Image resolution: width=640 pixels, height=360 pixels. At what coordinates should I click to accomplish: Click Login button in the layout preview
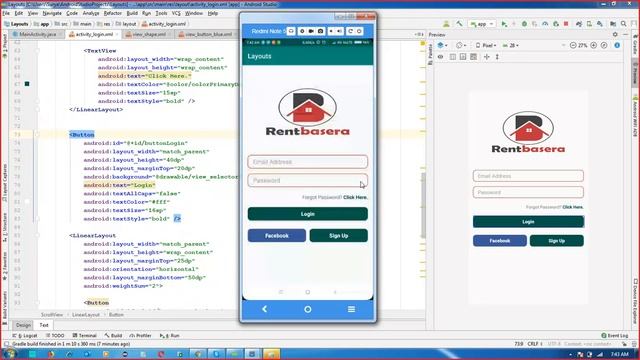[x=528, y=222]
